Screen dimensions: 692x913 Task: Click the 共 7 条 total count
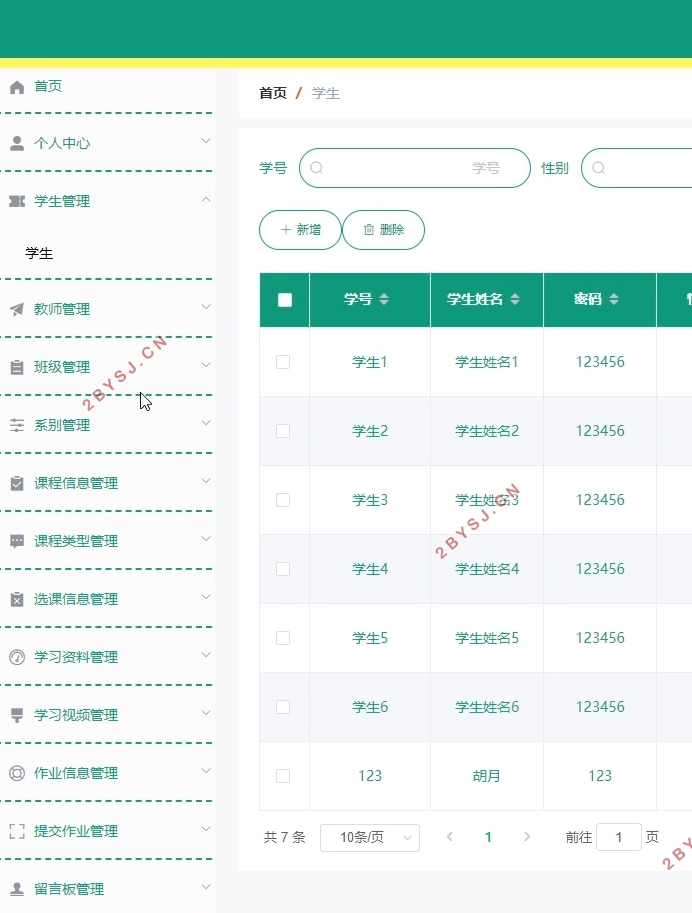[284, 837]
